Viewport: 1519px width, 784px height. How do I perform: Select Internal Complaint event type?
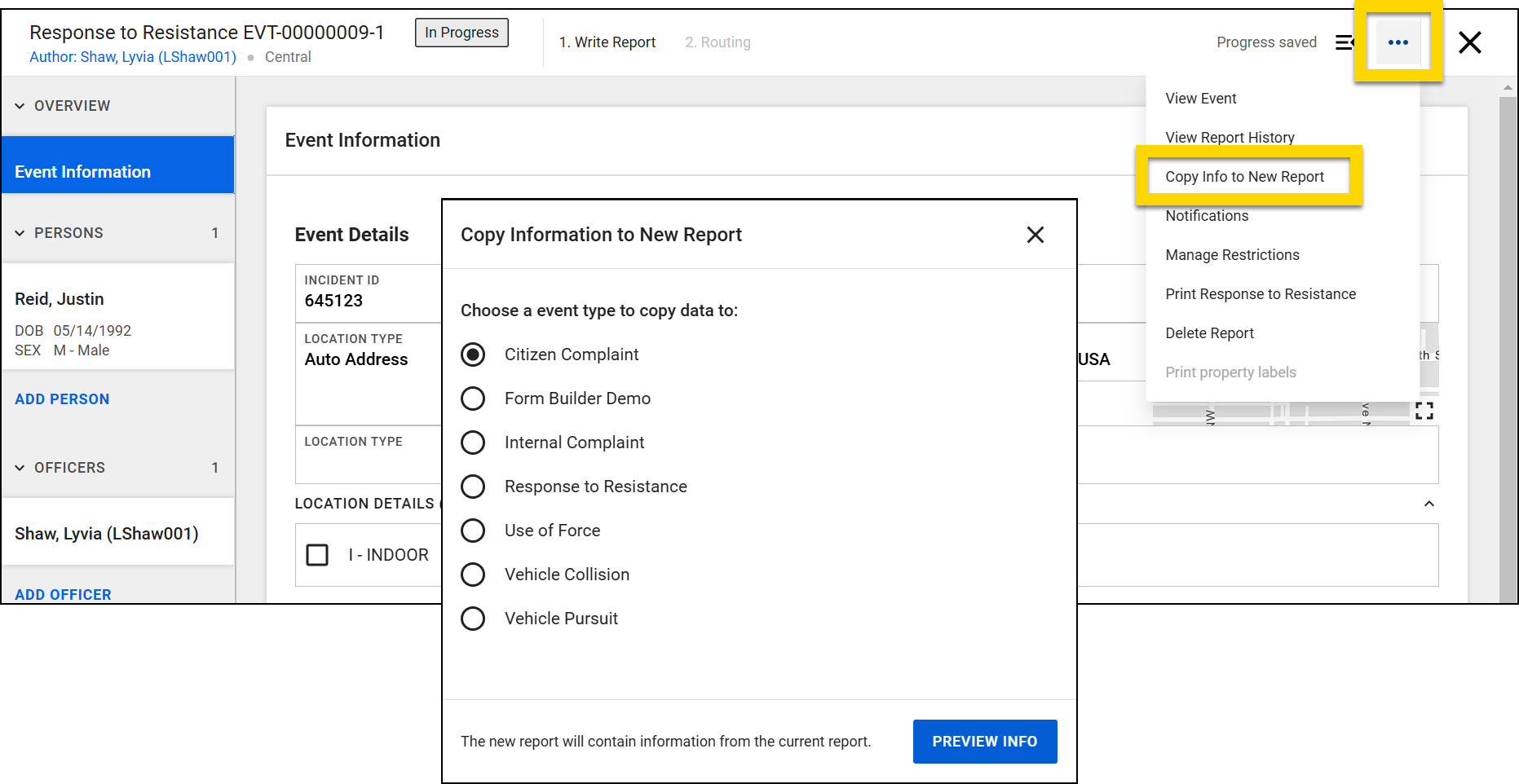(x=473, y=443)
